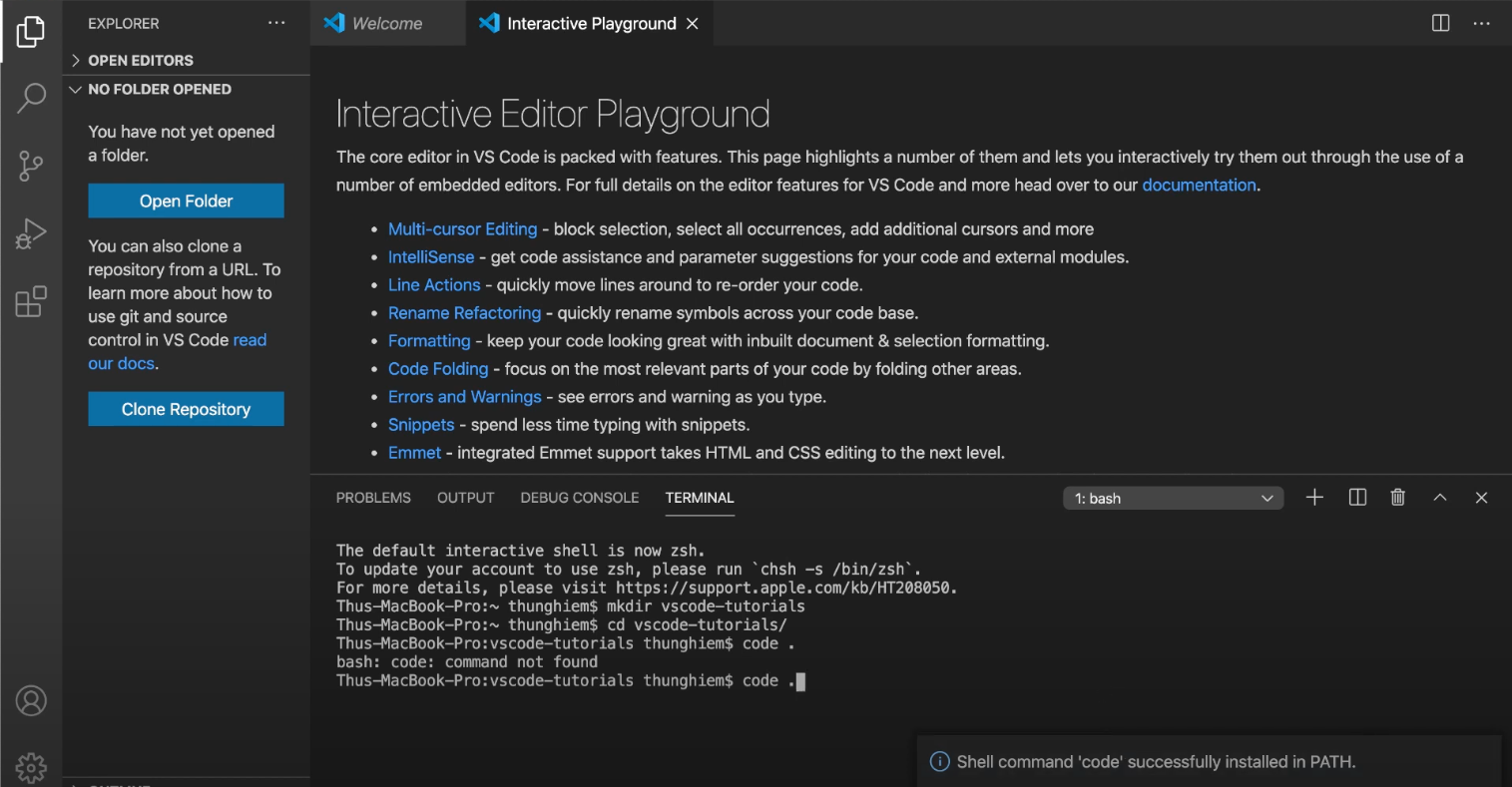1512x787 pixels.
Task: Click the info icon in the notification
Action: (939, 762)
